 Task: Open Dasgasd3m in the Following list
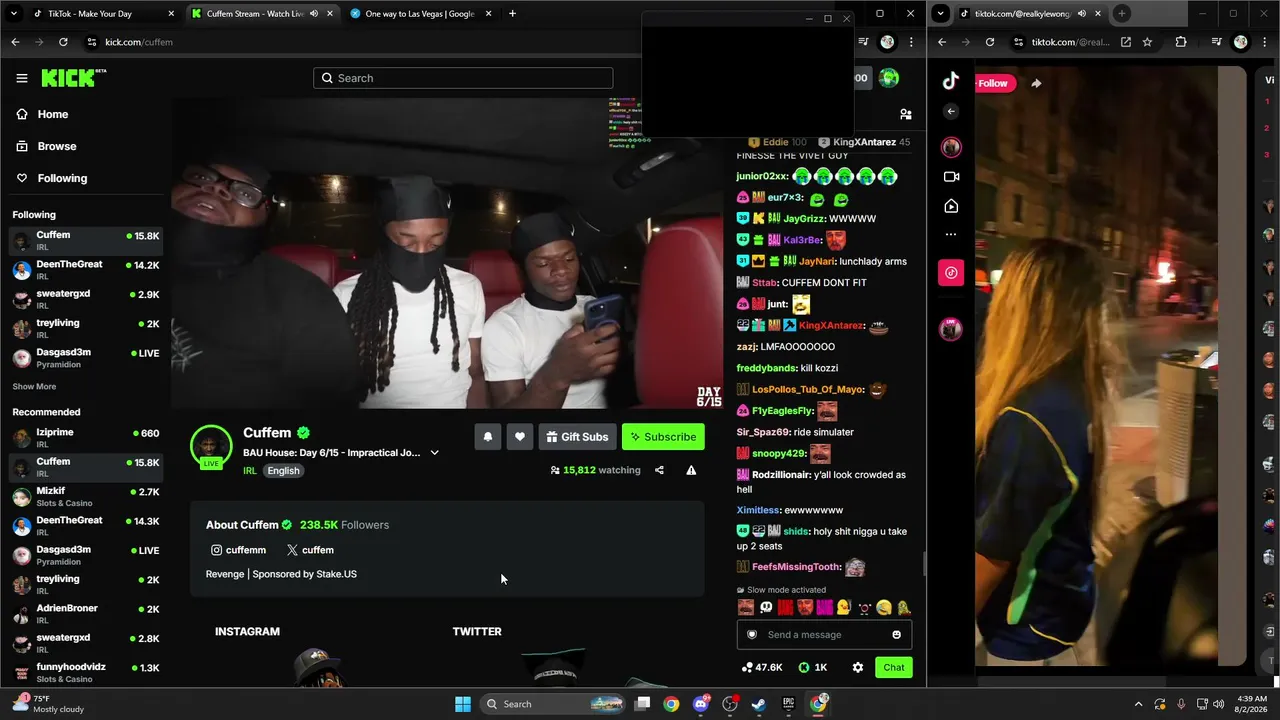coord(85,358)
